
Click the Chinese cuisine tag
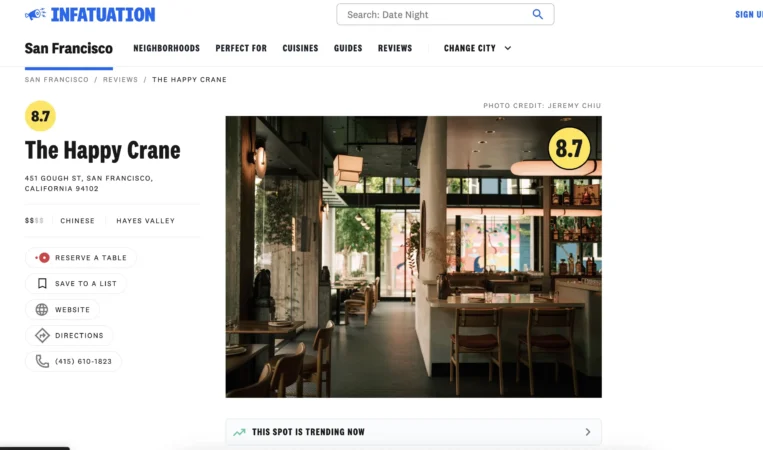(x=77, y=221)
